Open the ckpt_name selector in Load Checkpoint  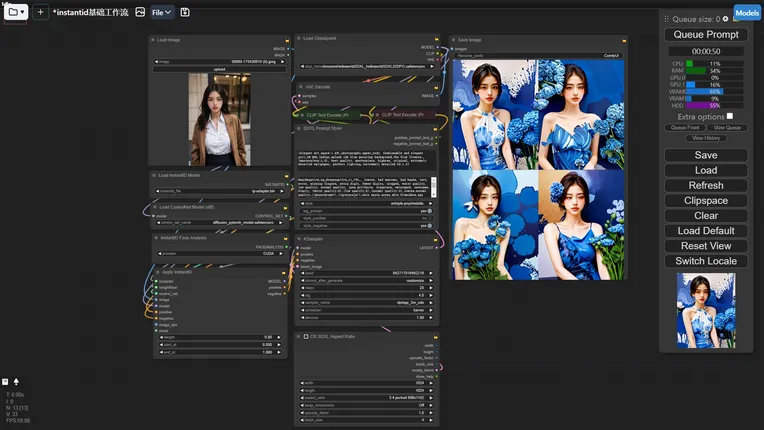coord(366,67)
